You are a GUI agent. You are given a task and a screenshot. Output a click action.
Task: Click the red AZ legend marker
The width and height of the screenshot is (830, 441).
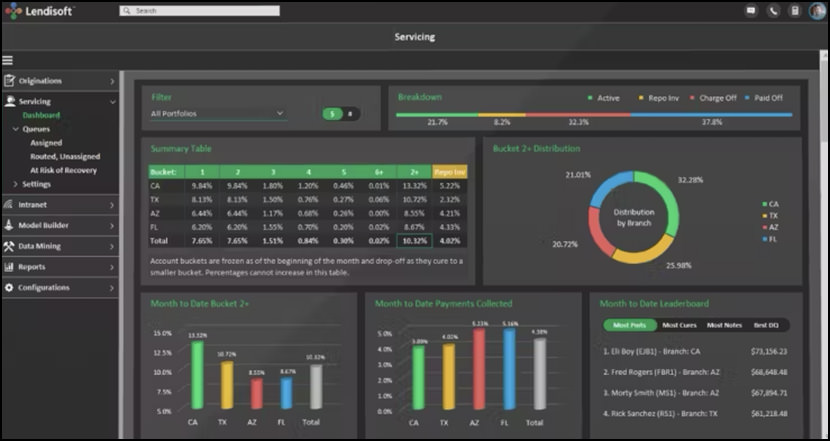point(764,228)
